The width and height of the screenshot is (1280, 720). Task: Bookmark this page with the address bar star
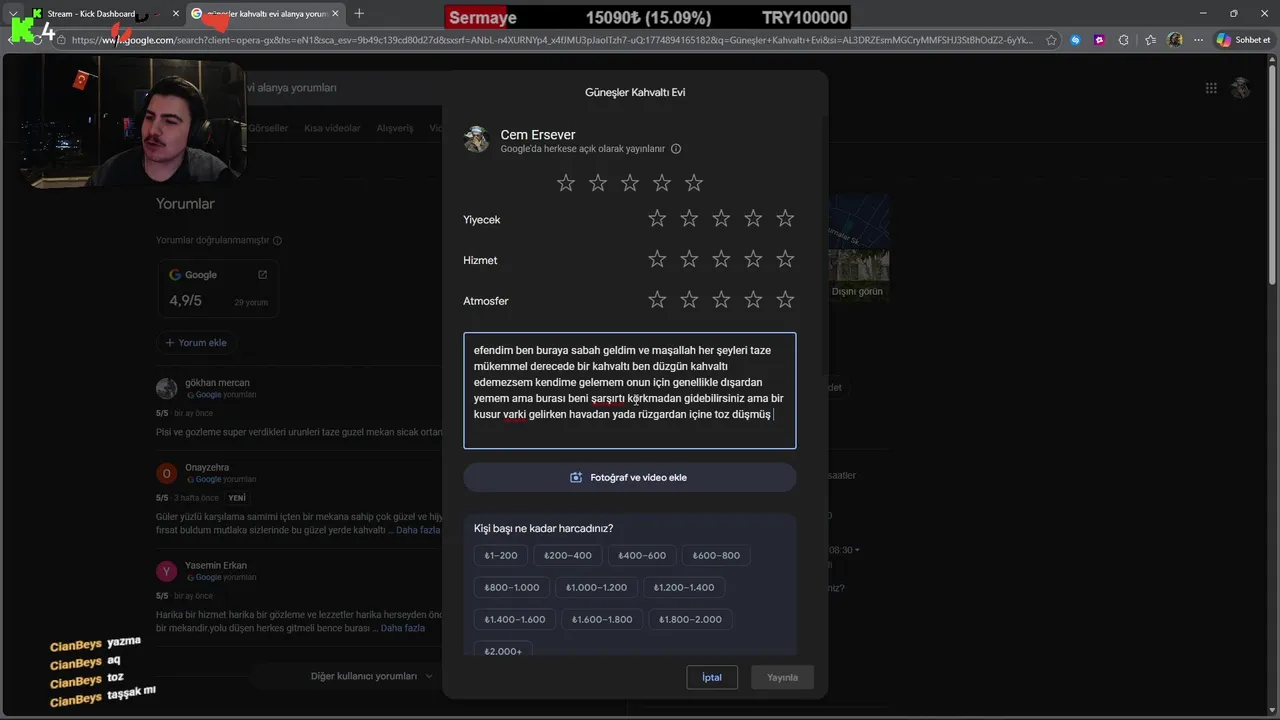point(1051,40)
